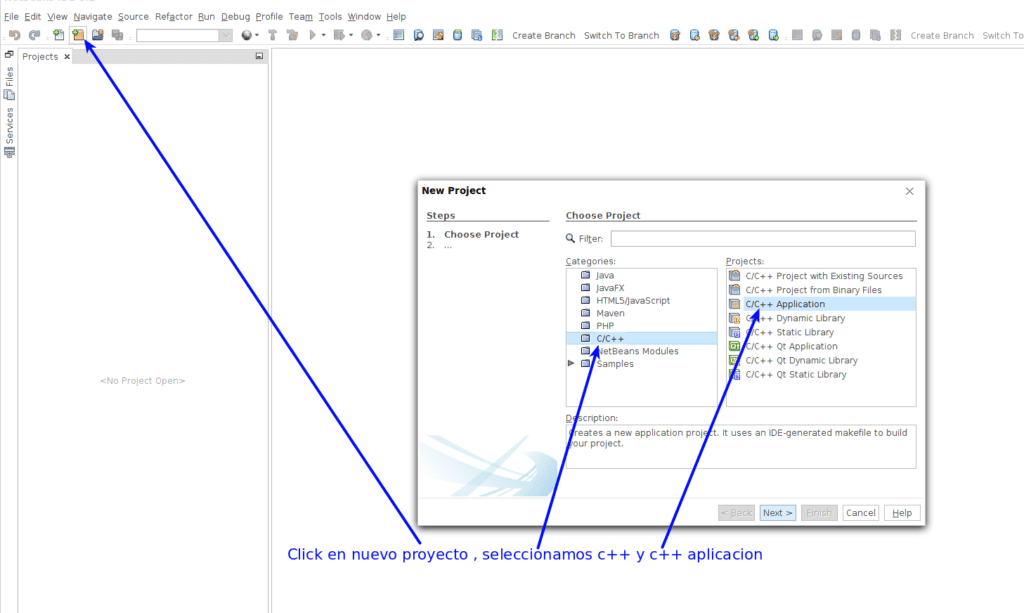Viewport: 1024px width, 613px height.
Task: Click the enabled Create Branch toolbar button
Action: tap(543, 35)
